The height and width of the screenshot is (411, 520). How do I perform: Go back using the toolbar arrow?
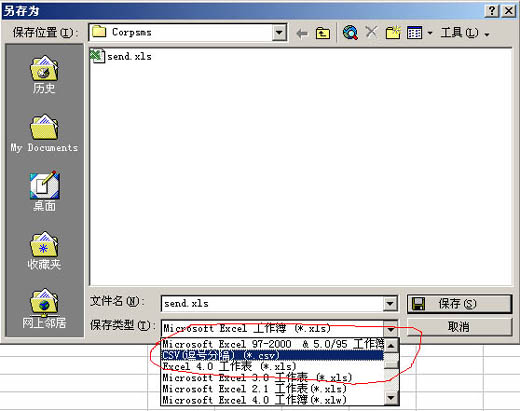point(302,33)
